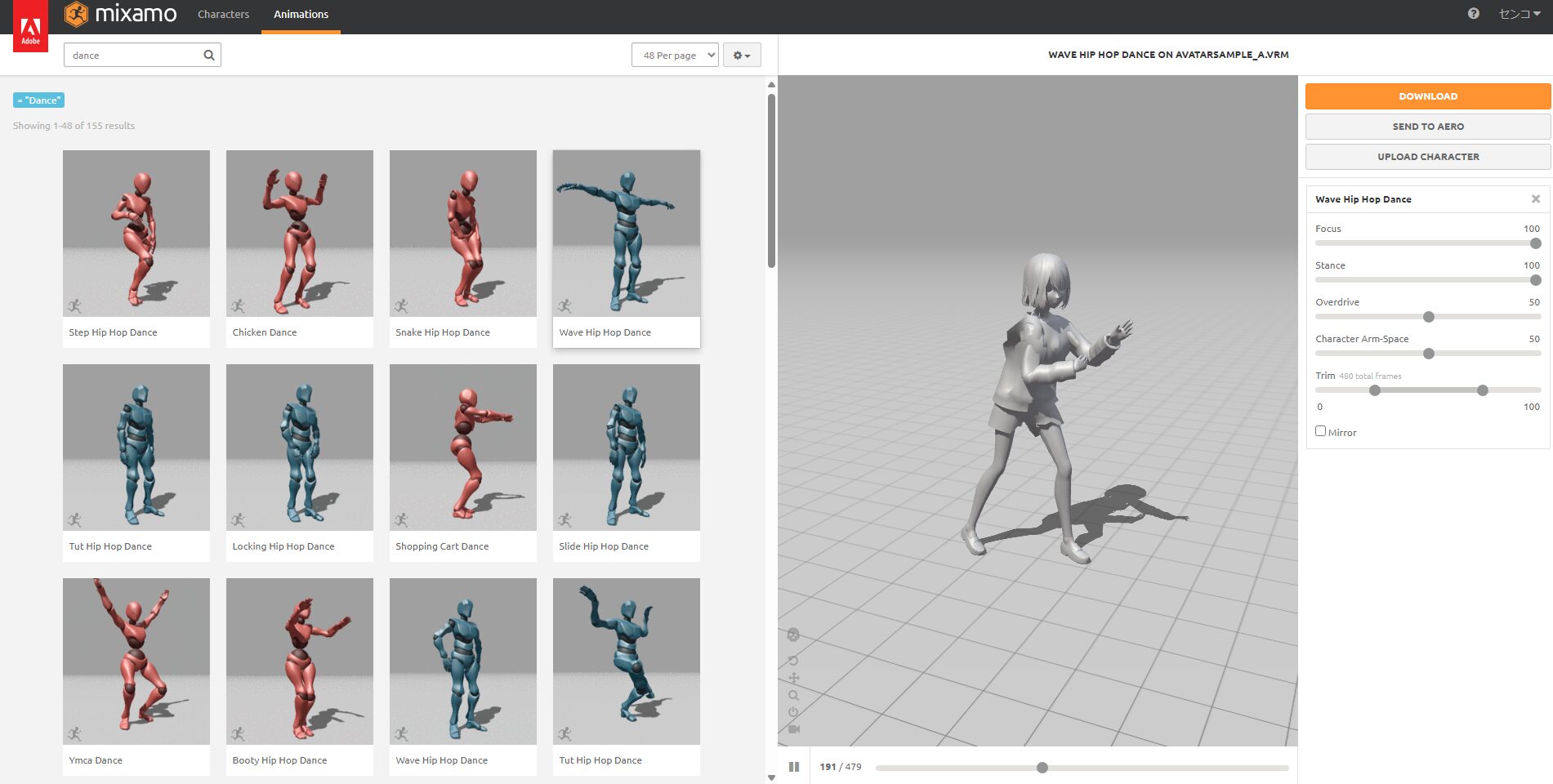Select the Chicken Dance thumbnail
Image resolution: width=1553 pixels, height=784 pixels.
point(299,233)
